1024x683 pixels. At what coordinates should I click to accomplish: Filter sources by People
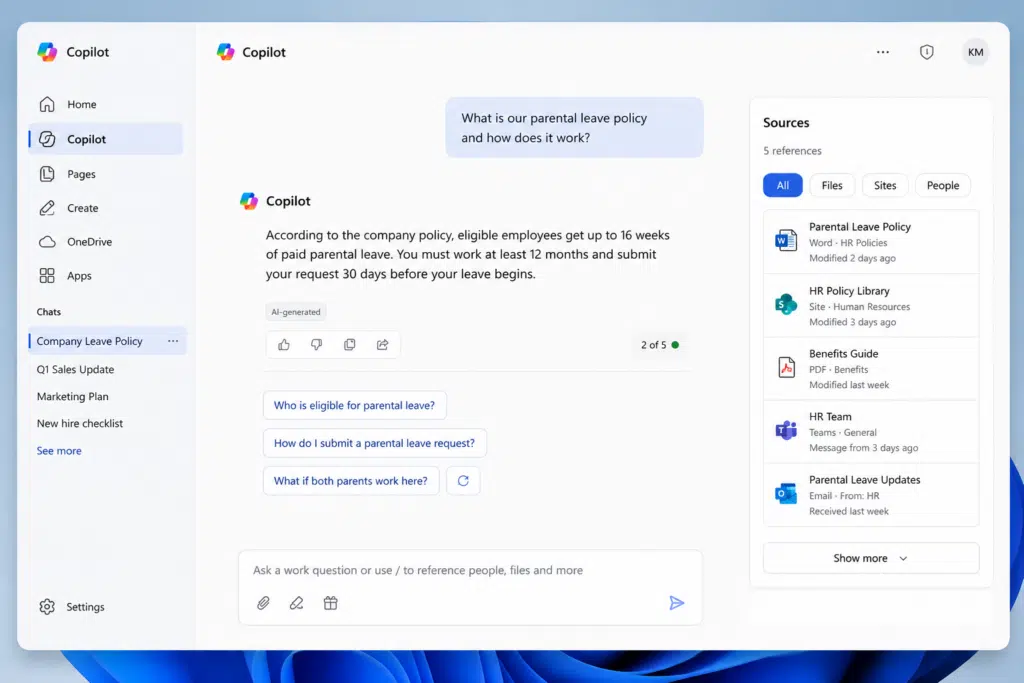coord(943,185)
